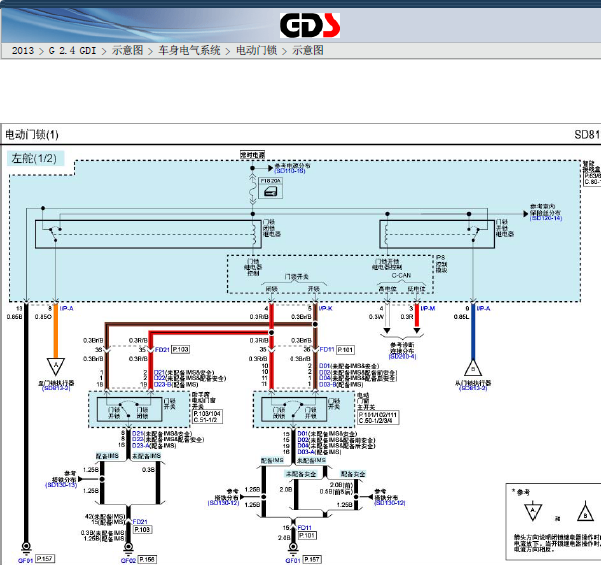Open the SD130-13 ground distribution link
Viewport: 601px width, 565px height.
click(61, 485)
